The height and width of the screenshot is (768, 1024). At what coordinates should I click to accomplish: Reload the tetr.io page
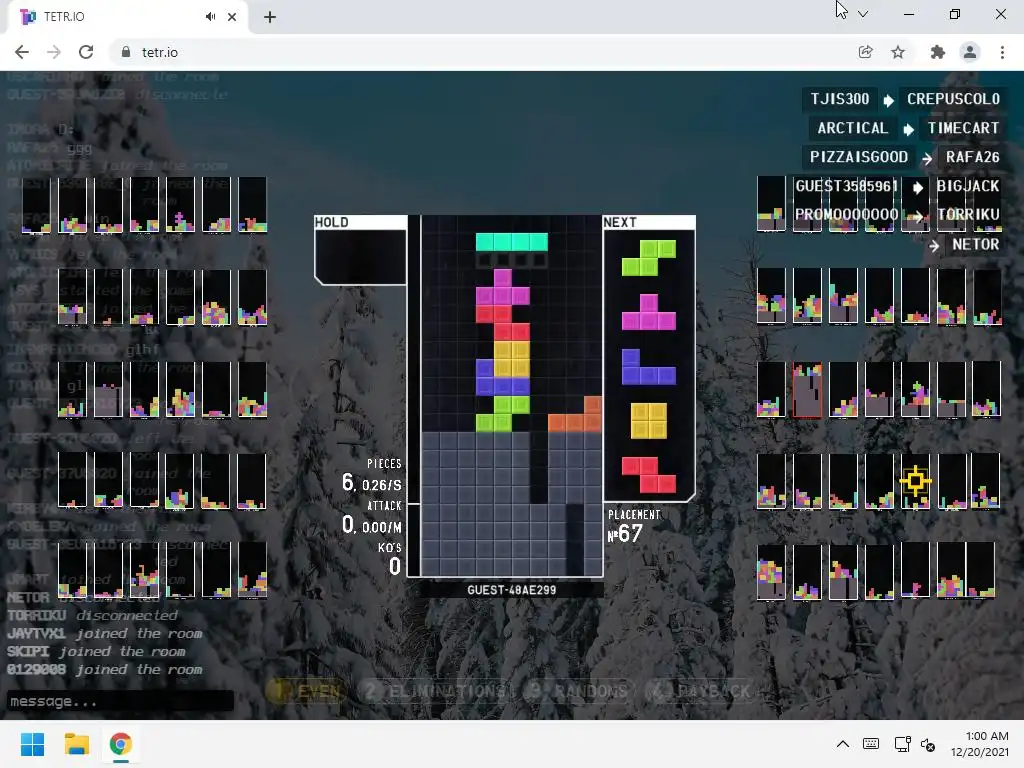86,52
